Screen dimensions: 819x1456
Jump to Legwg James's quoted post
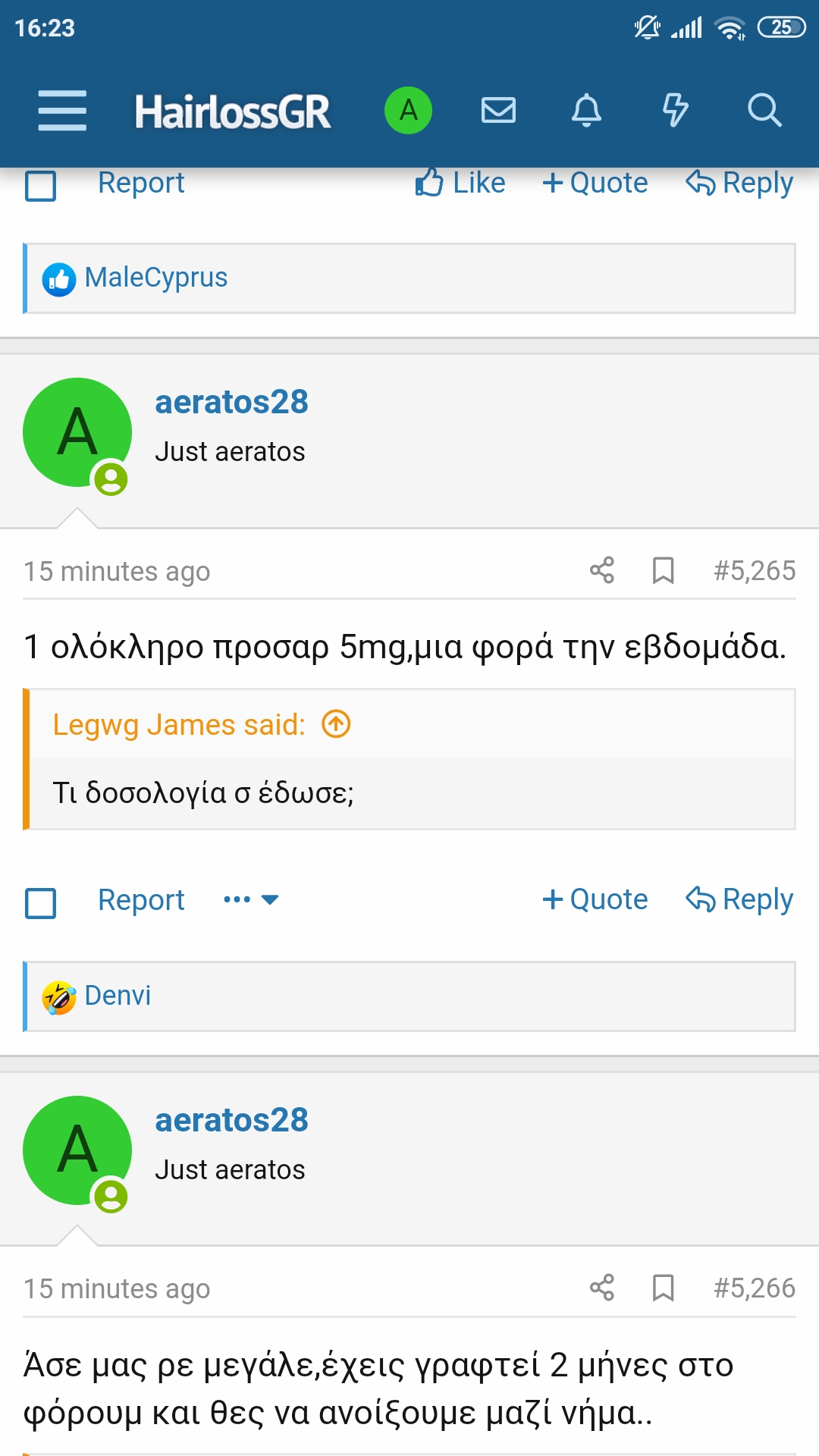tap(336, 724)
